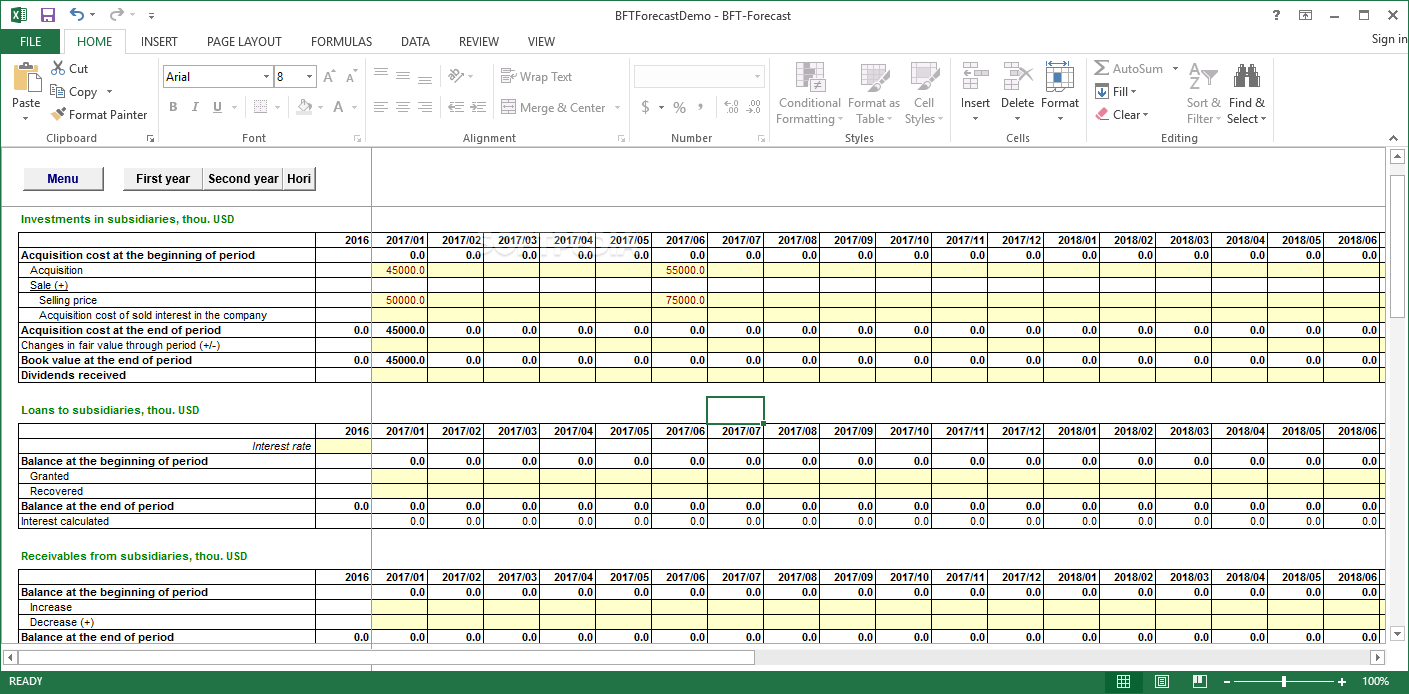Open the Format cells menu icon
Image resolution: width=1409 pixels, height=694 pixels.
point(1059,77)
